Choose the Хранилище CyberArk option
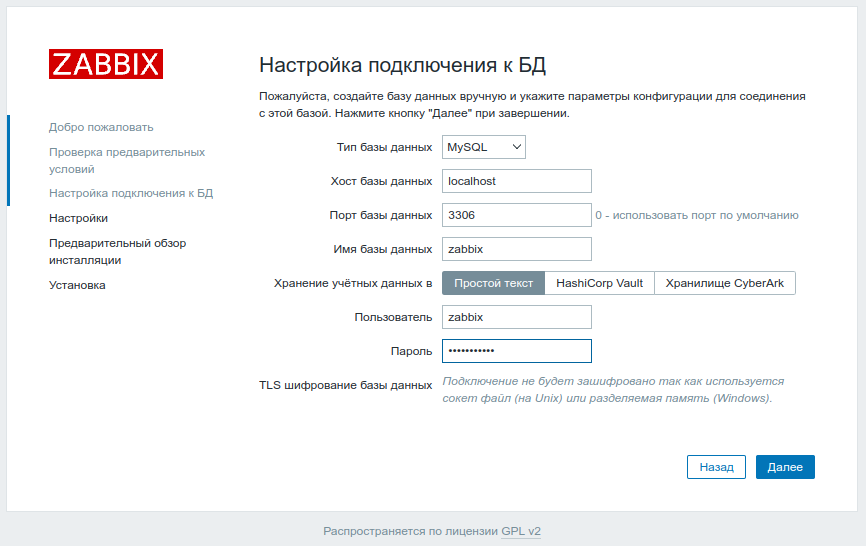The height and width of the screenshot is (546, 866). click(725, 283)
